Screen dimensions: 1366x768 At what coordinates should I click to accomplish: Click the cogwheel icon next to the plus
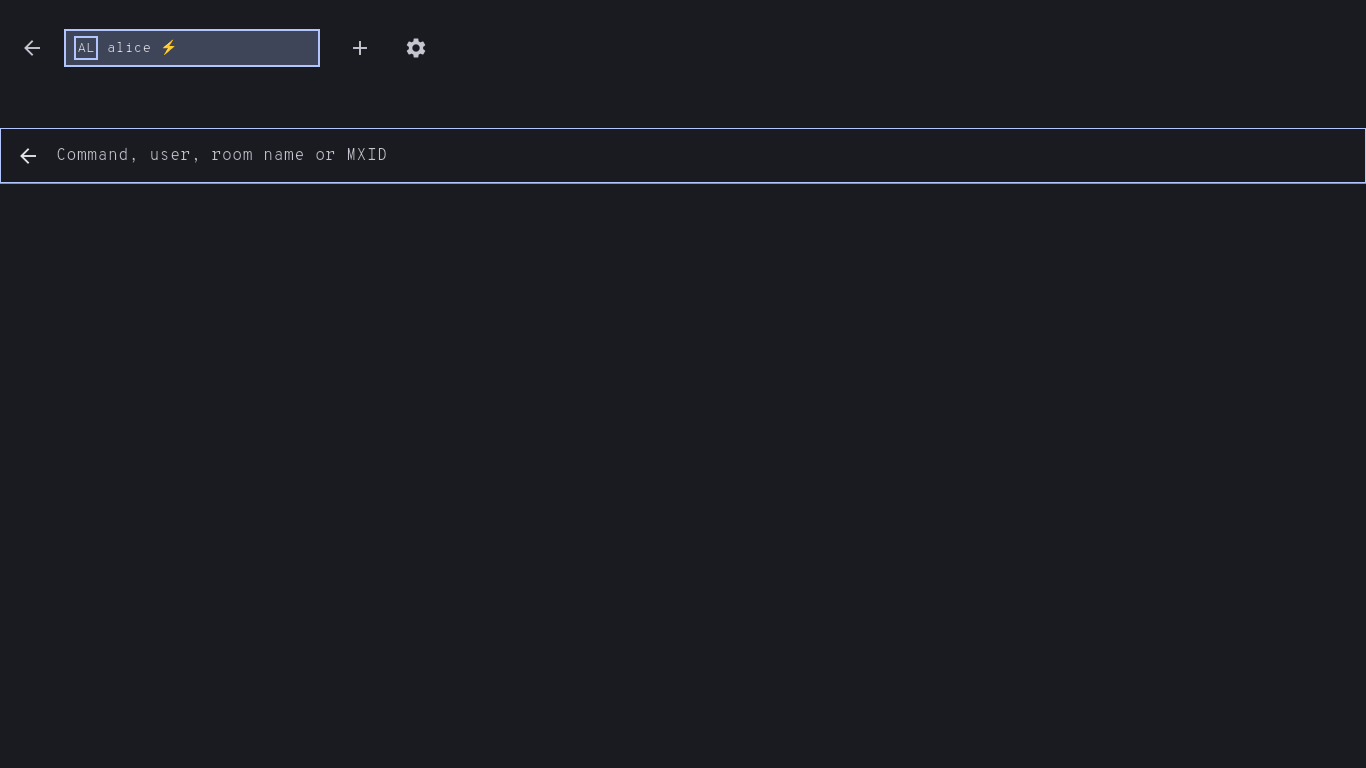tap(416, 48)
